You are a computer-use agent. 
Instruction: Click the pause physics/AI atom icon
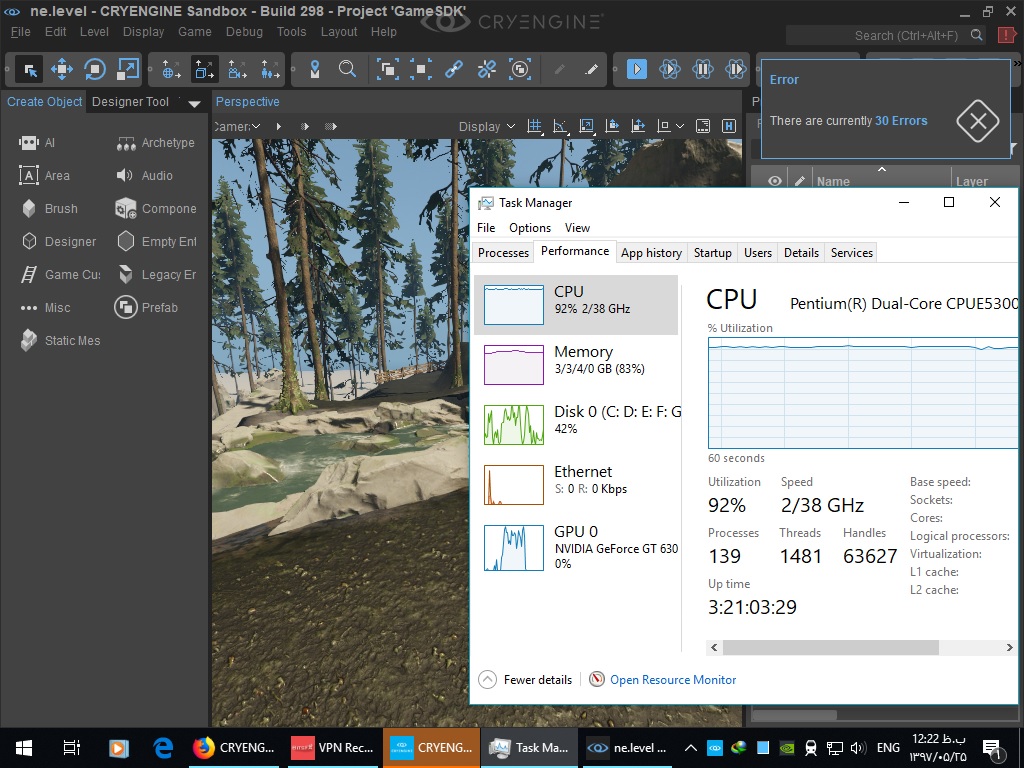(x=703, y=69)
